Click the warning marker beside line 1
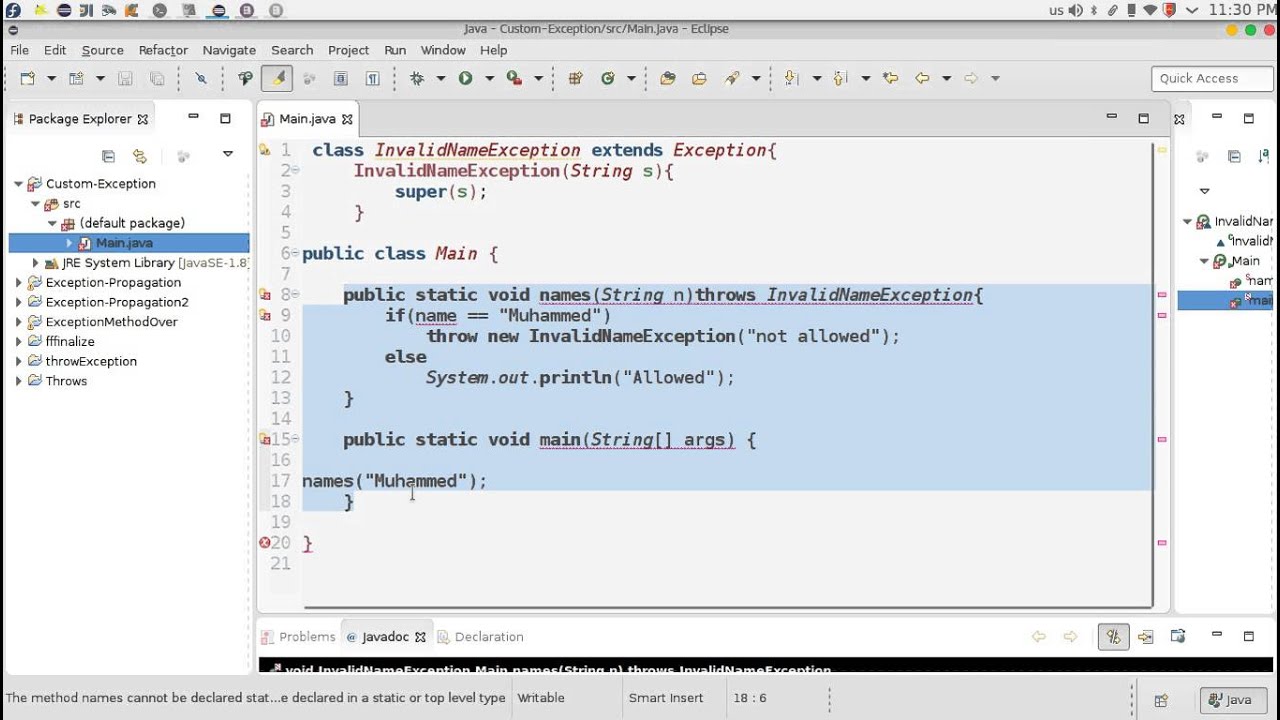The height and width of the screenshot is (720, 1280). (x=265, y=150)
